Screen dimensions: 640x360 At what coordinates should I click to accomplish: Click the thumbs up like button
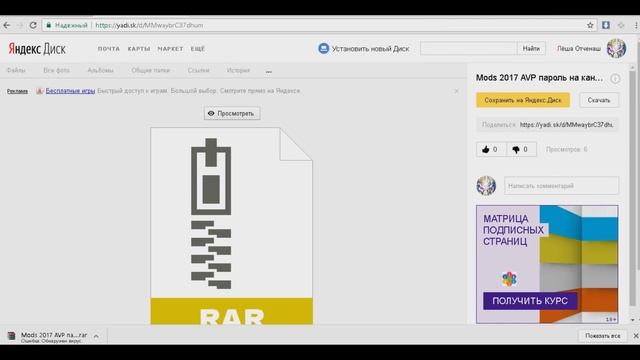491,149
